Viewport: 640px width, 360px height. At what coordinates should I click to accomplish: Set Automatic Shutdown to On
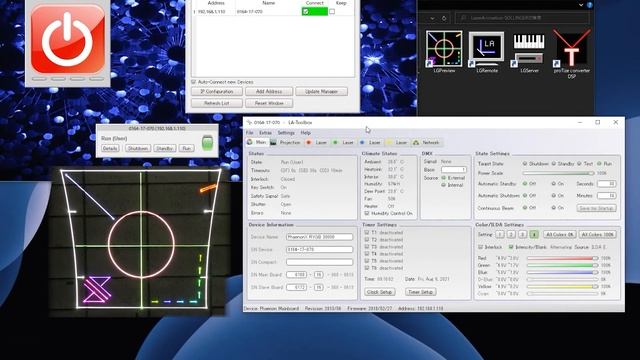coord(553,196)
